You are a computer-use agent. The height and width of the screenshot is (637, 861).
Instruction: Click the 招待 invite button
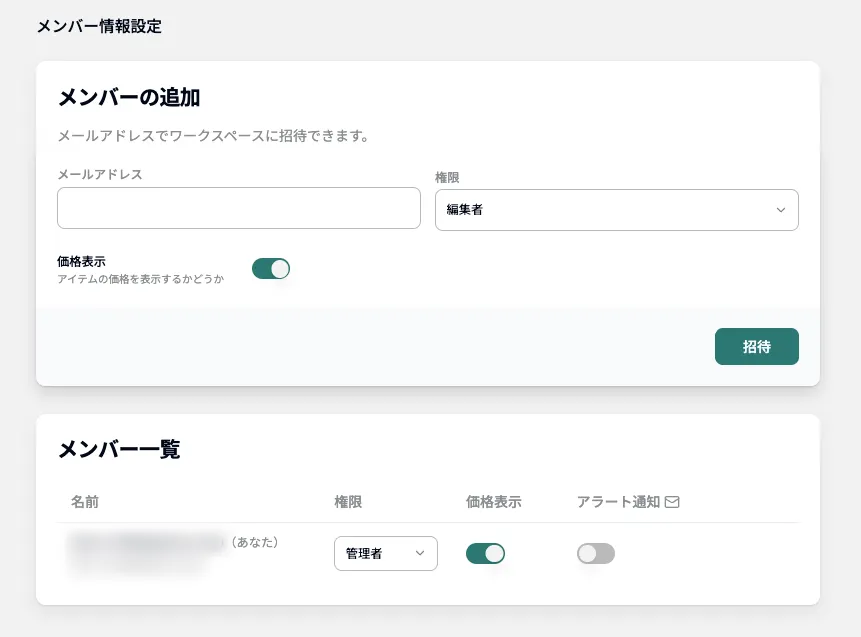click(x=756, y=346)
